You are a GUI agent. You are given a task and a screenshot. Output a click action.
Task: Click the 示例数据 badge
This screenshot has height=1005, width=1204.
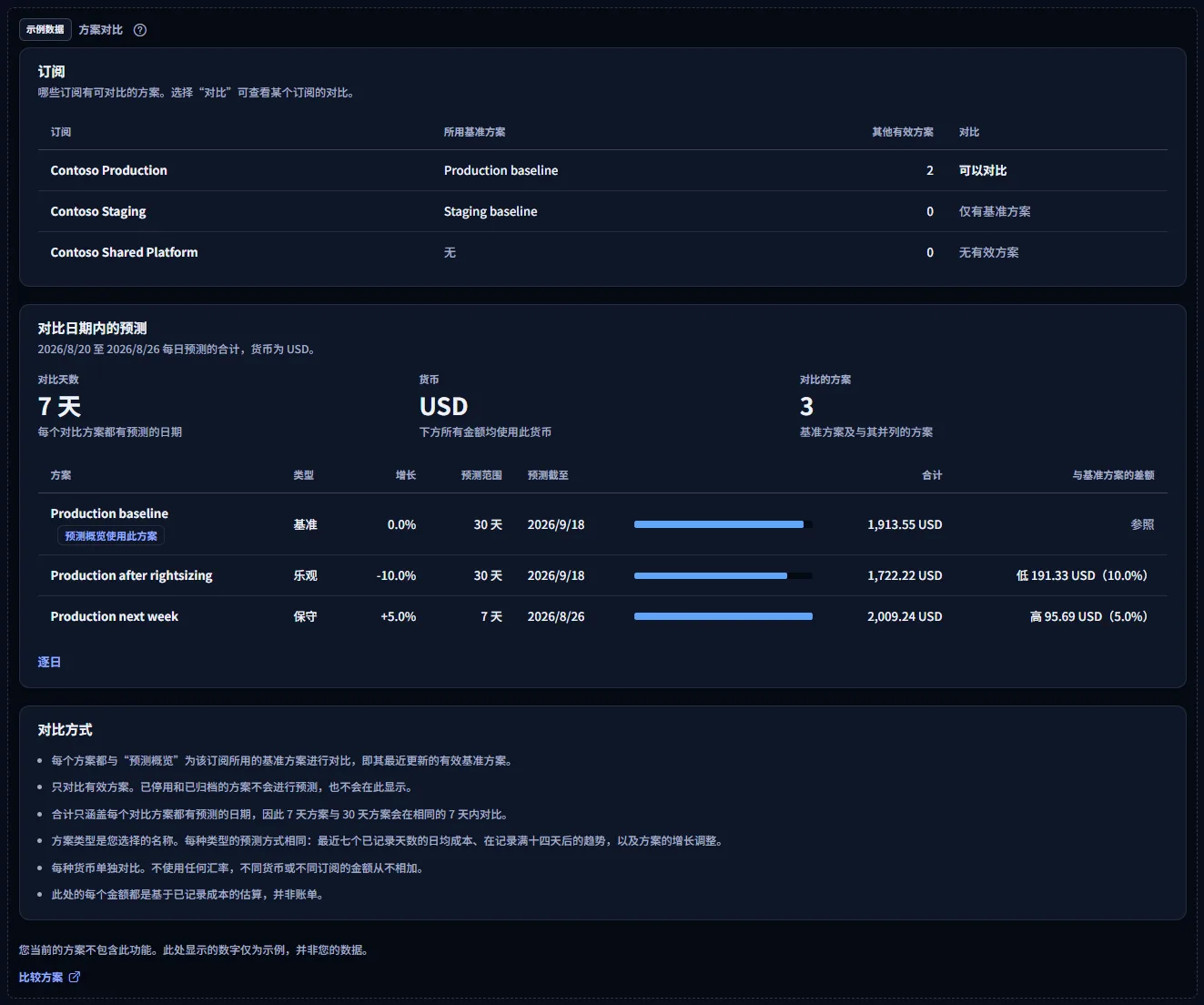tap(45, 29)
